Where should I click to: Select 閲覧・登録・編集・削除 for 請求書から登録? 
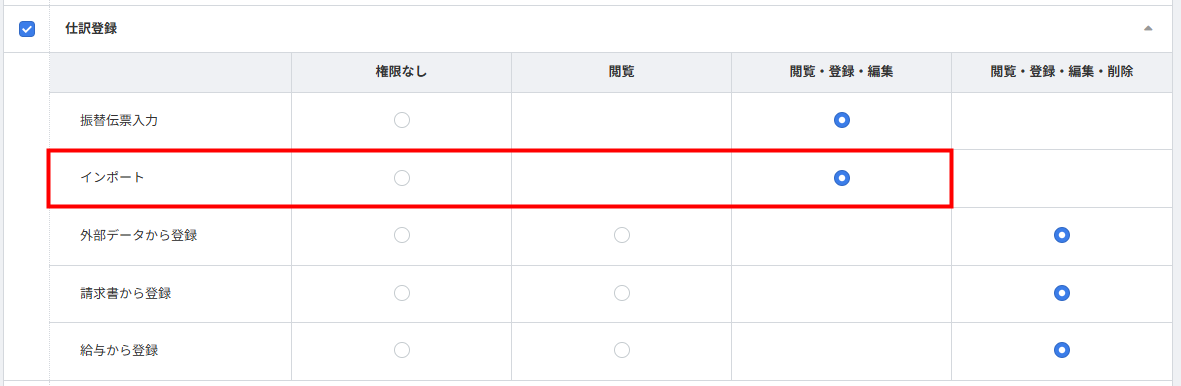click(x=1062, y=293)
